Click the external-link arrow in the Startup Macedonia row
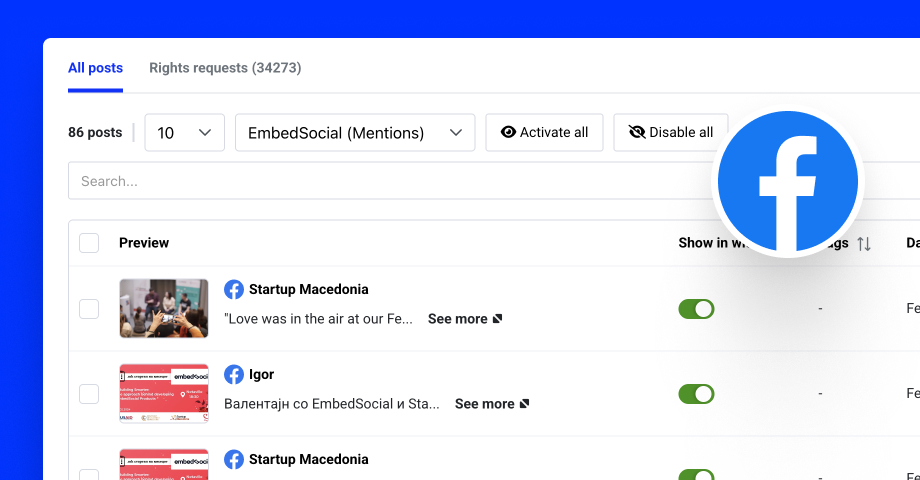The image size is (920, 480). 498,319
